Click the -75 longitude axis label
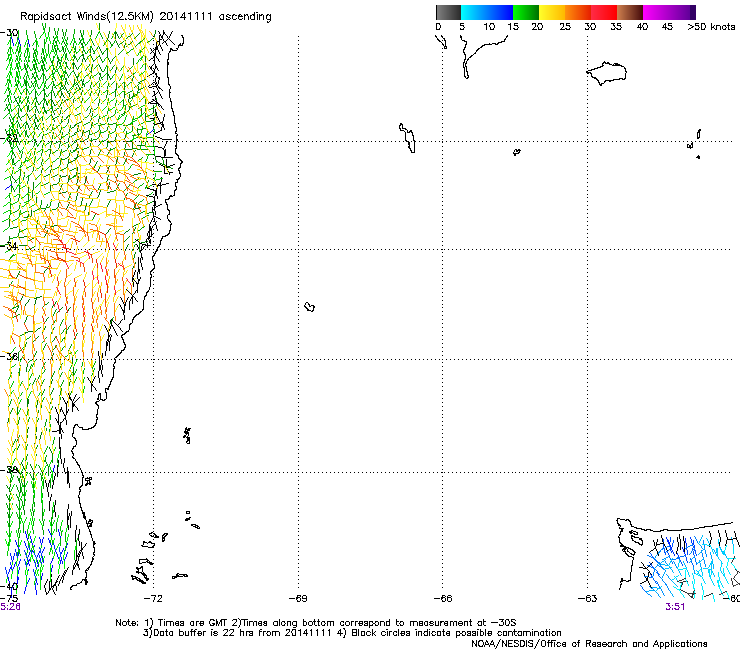This screenshot has width=740, height=650. 9,598
